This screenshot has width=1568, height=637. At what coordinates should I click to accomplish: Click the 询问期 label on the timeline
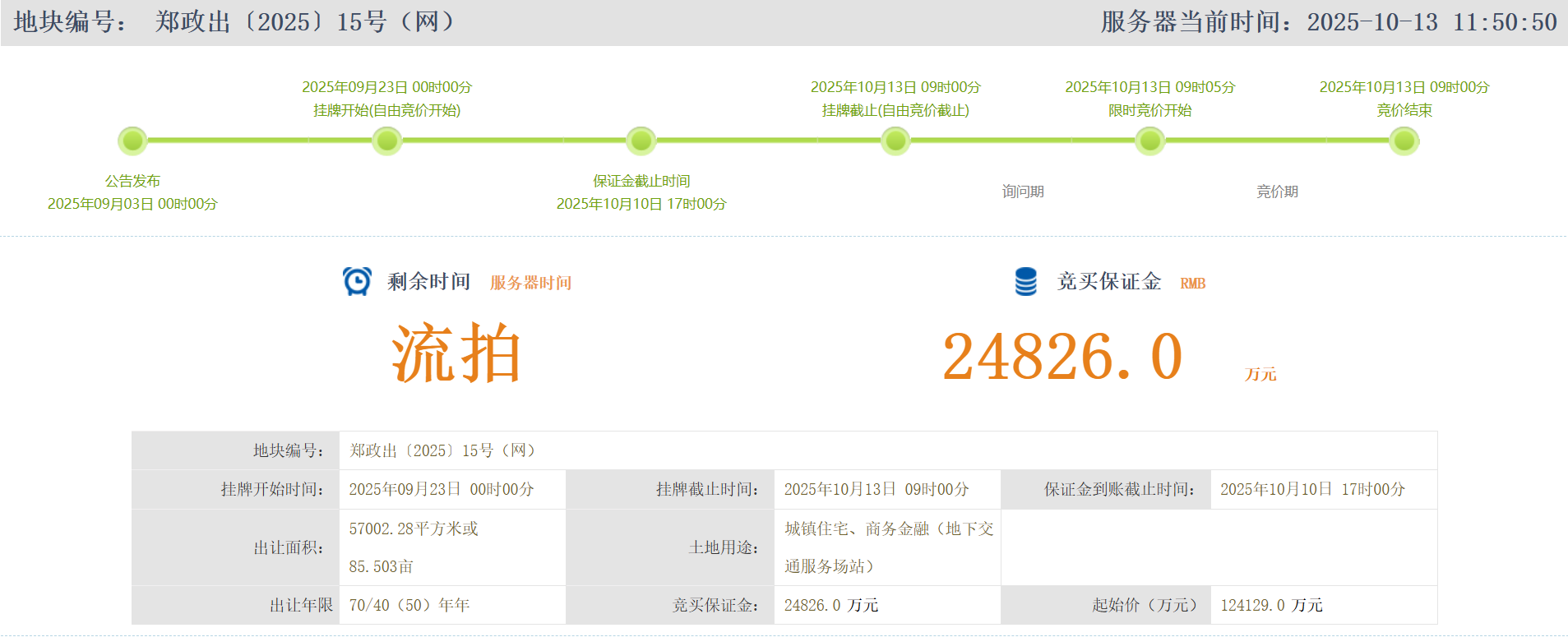pyautogui.click(x=1022, y=192)
